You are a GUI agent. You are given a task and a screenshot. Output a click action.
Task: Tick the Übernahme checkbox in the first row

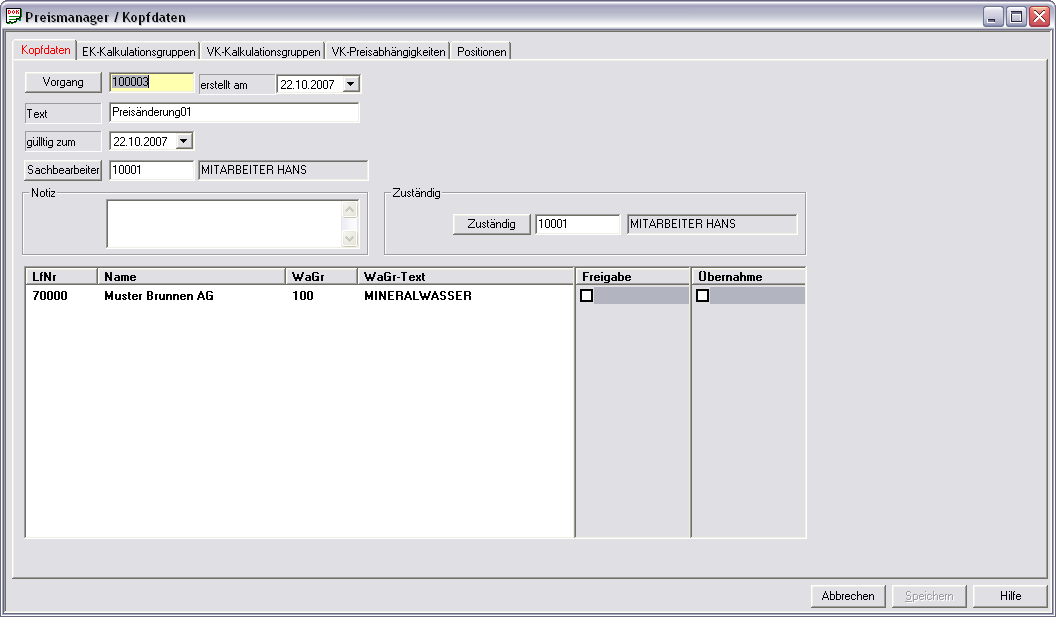point(703,296)
